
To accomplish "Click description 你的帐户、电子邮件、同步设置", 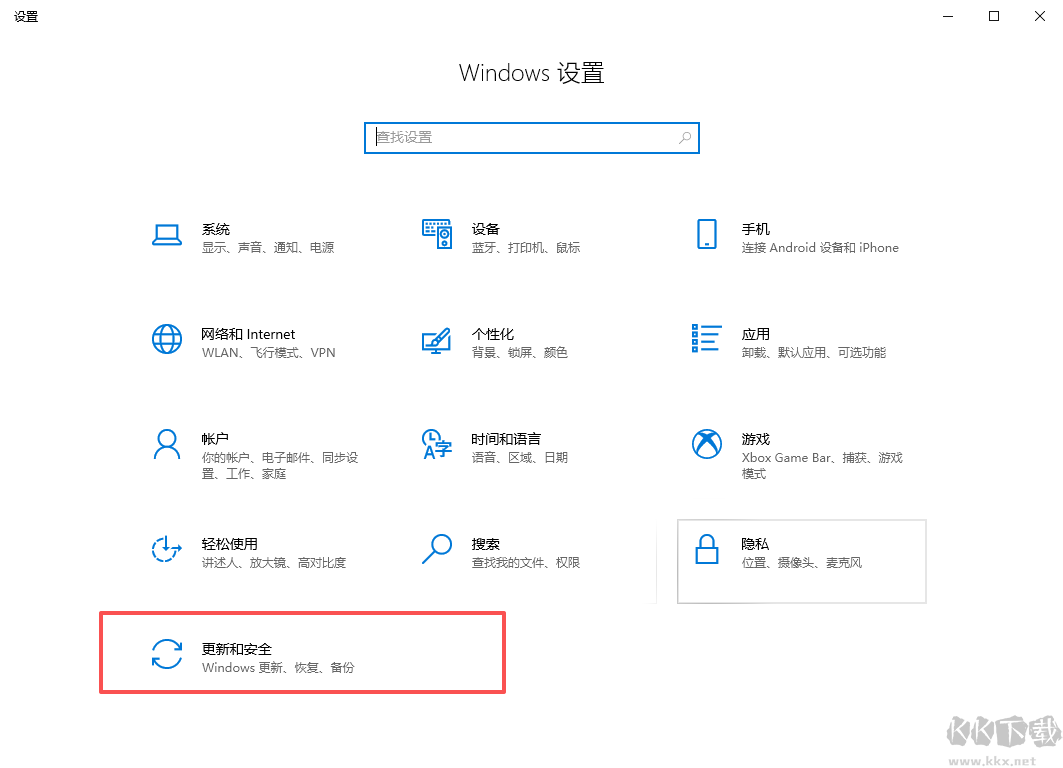I will coord(280,466).
